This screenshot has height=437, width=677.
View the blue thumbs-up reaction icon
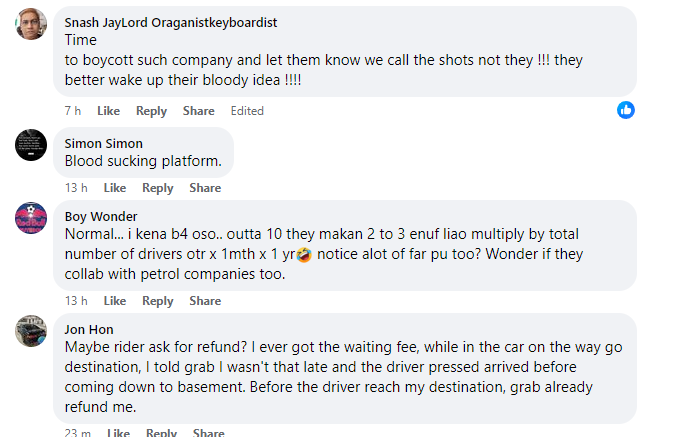click(626, 110)
